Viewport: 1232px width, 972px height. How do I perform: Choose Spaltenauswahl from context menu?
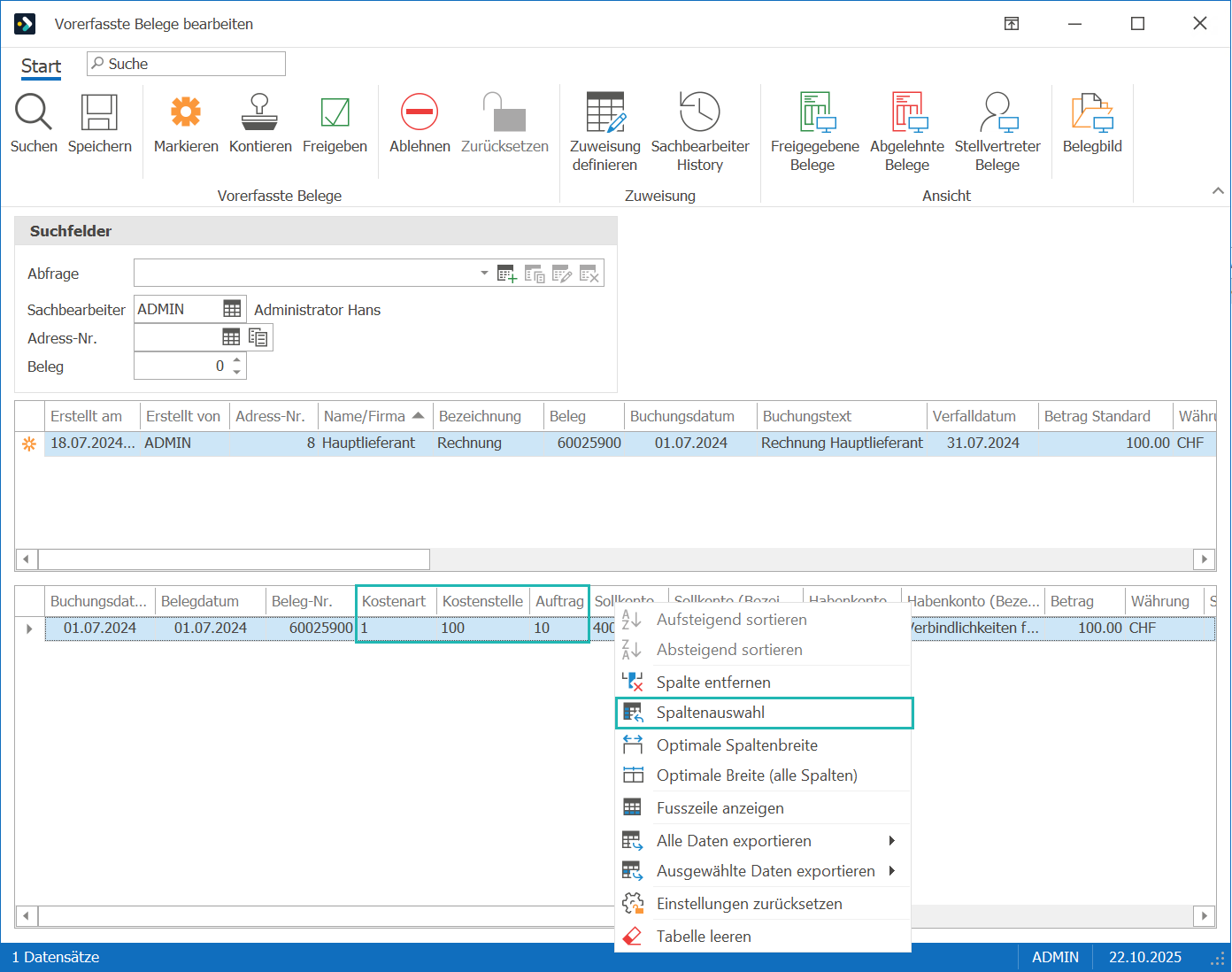click(764, 713)
